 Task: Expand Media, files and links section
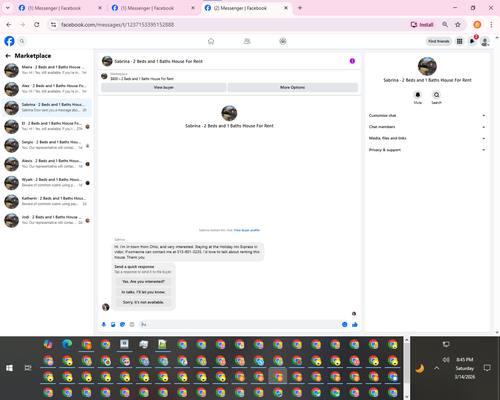pyautogui.click(x=427, y=138)
